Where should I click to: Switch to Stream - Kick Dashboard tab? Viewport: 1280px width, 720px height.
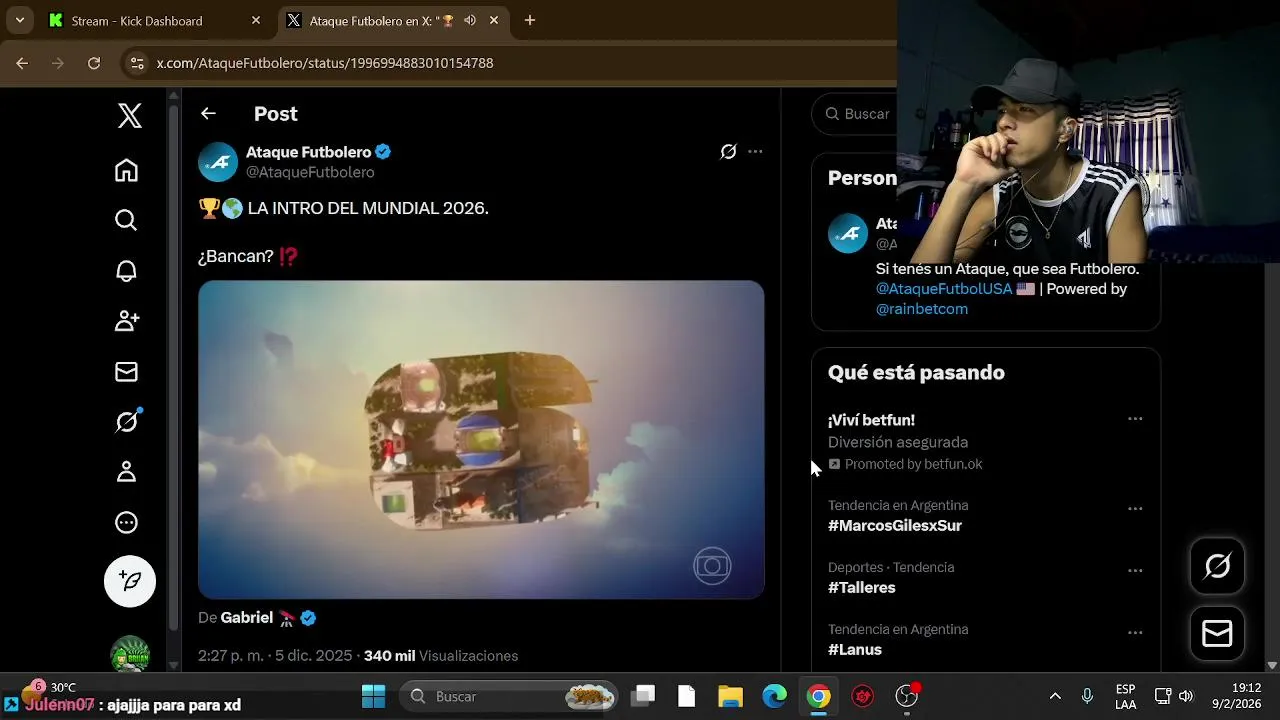click(x=150, y=21)
